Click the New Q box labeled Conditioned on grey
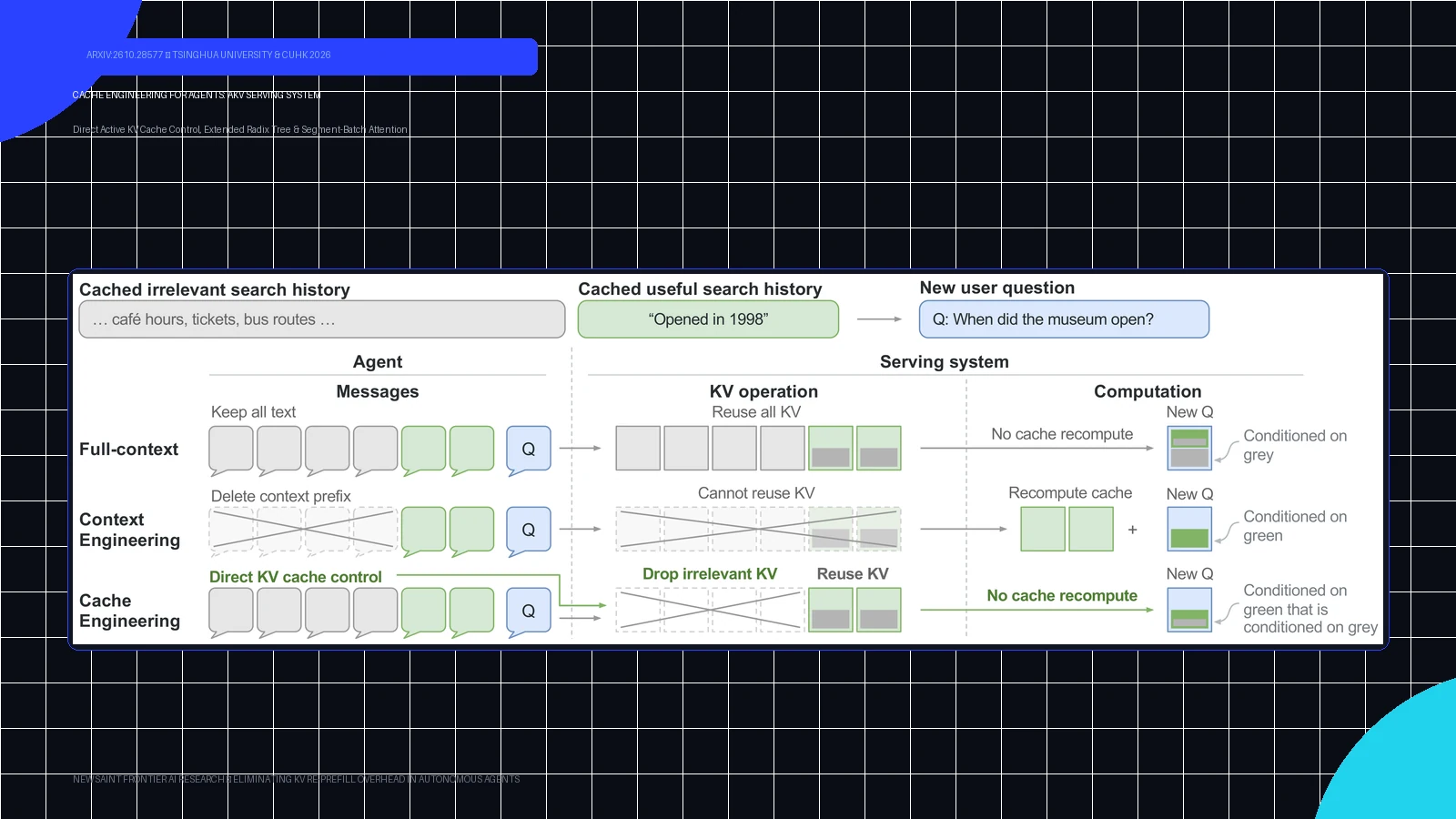This screenshot has height=819, width=1456. pos(1189,449)
